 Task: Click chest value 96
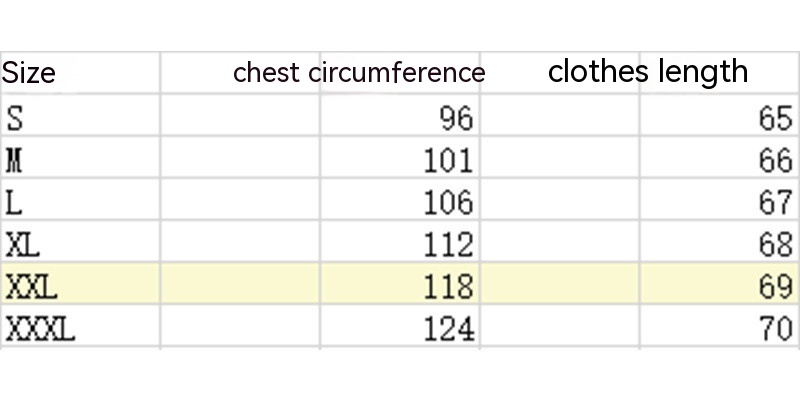(455, 119)
